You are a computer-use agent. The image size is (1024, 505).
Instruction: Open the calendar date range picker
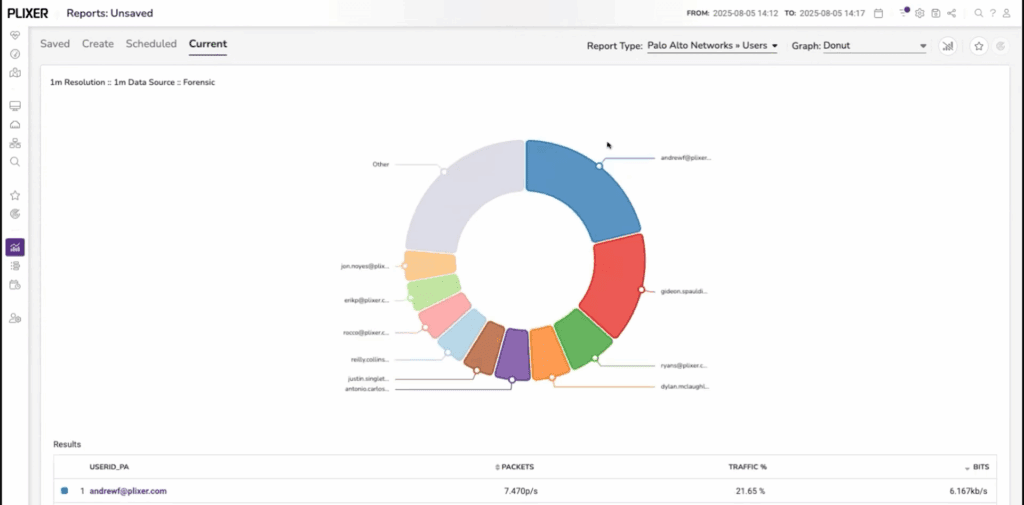click(878, 13)
